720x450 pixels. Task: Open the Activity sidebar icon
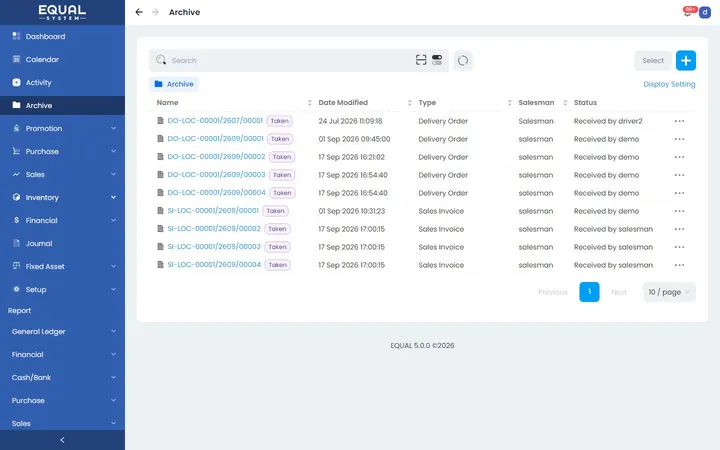tap(17, 82)
